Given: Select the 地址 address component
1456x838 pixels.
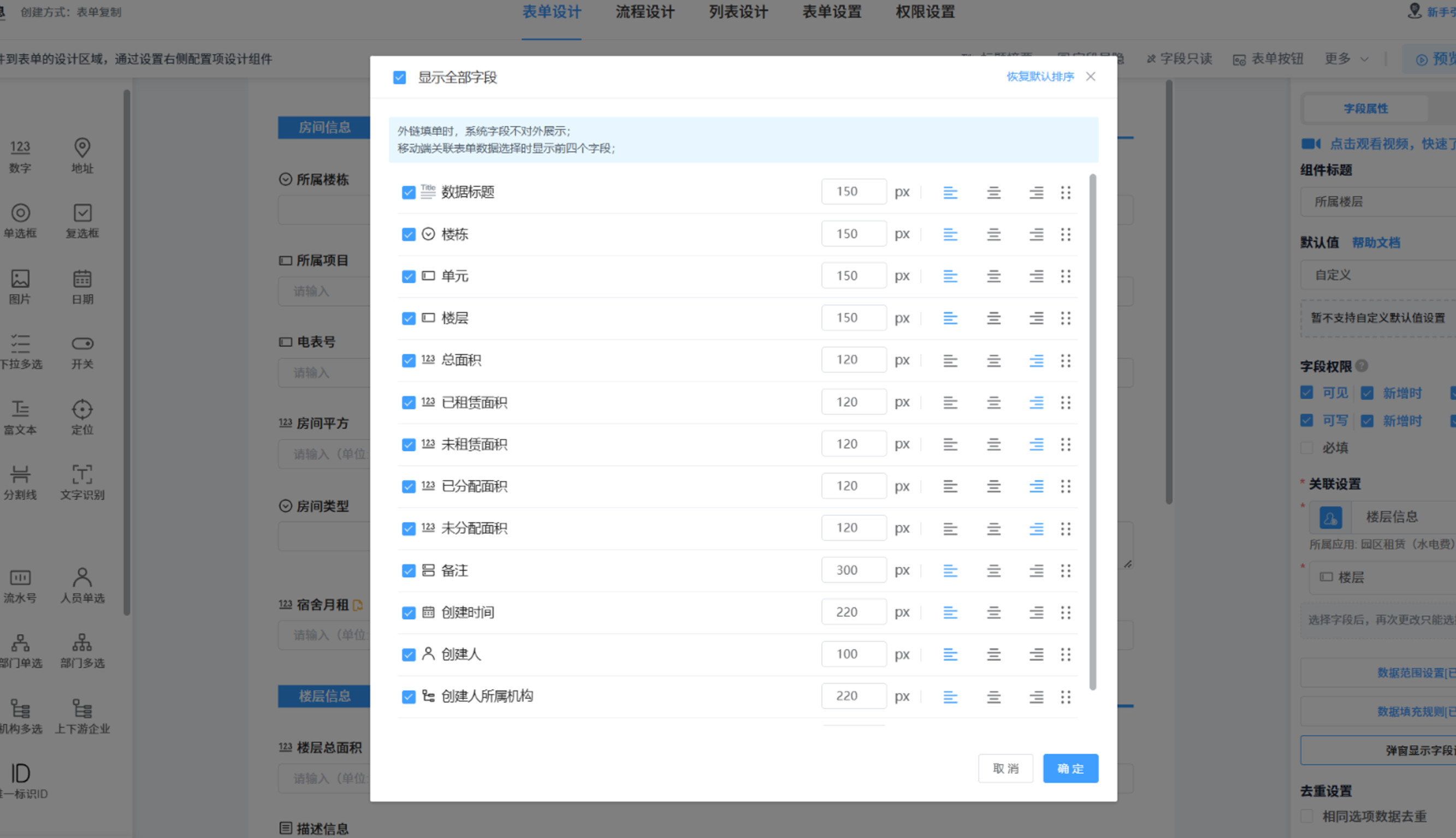Looking at the screenshot, I should pos(82,156).
